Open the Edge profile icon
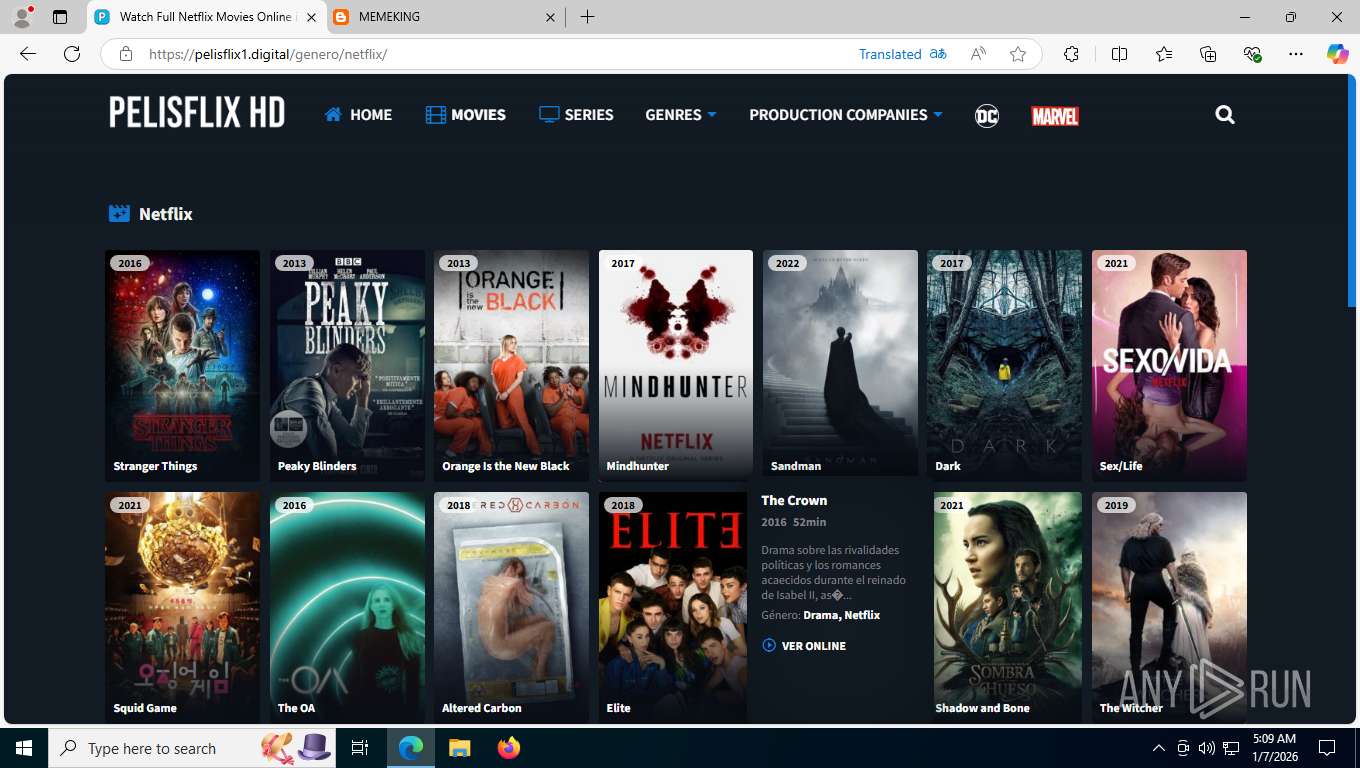 click(22, 17)
